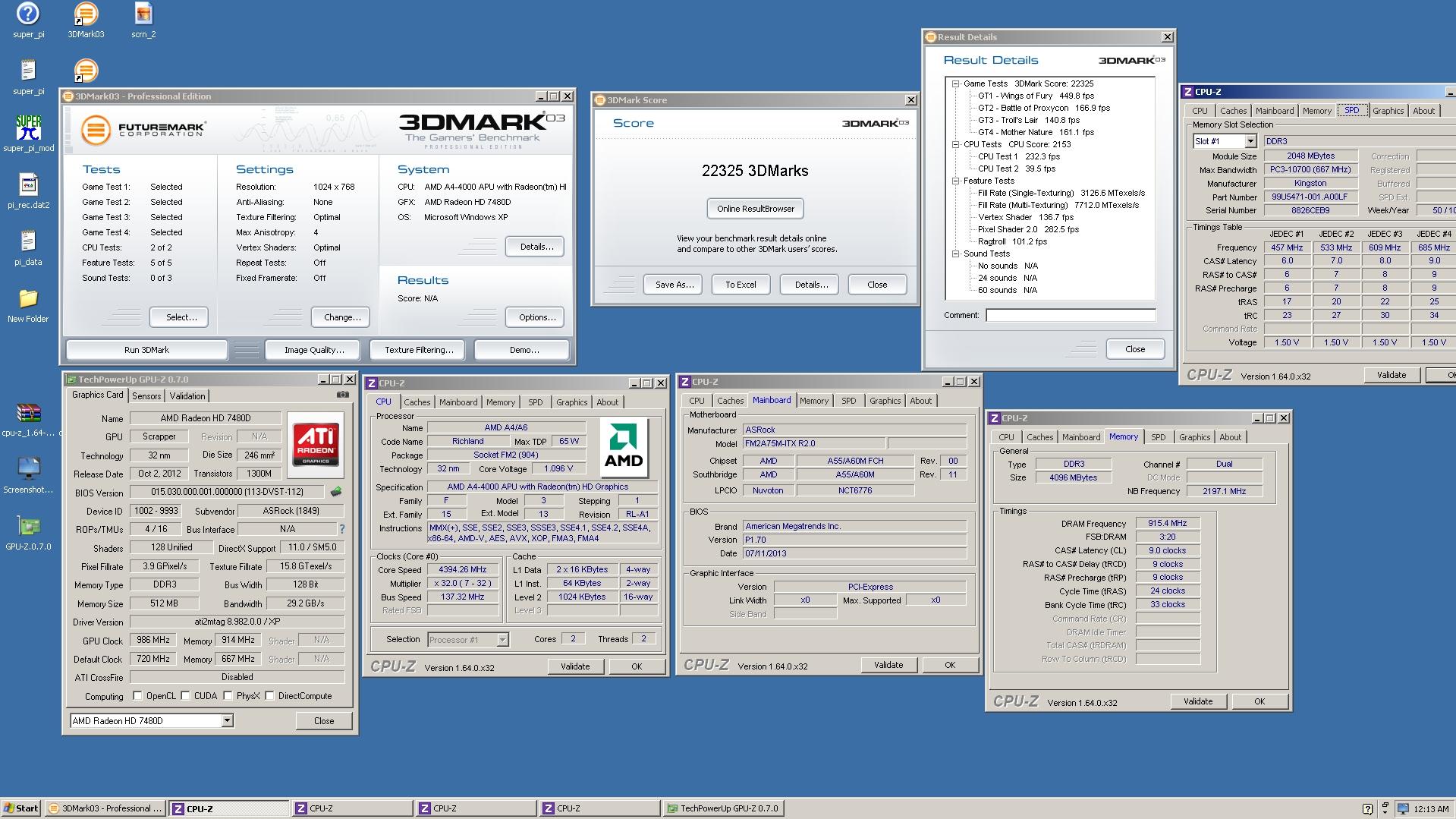Collapse the Game Tests tree node

(956, 83)
